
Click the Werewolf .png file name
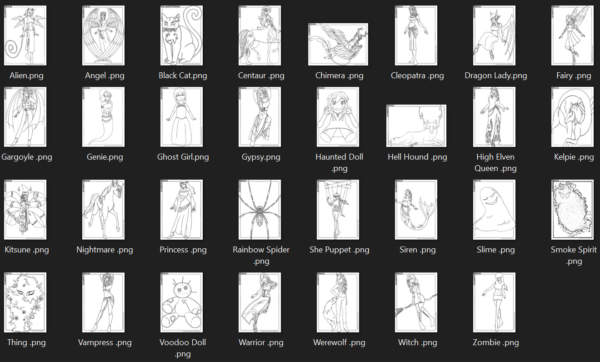tap(339, 342)
